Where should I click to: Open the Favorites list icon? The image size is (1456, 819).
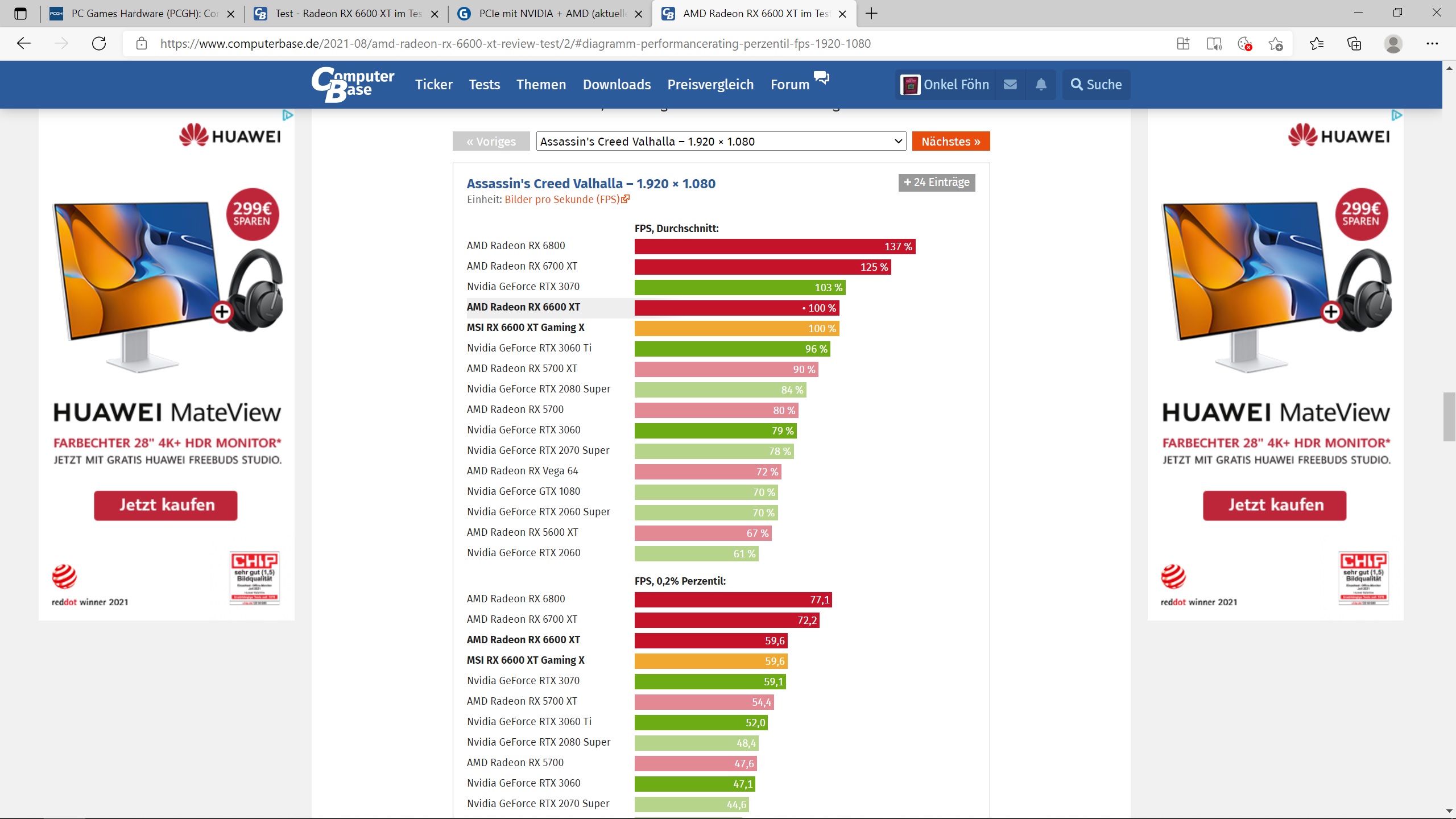click(1316, 44)
